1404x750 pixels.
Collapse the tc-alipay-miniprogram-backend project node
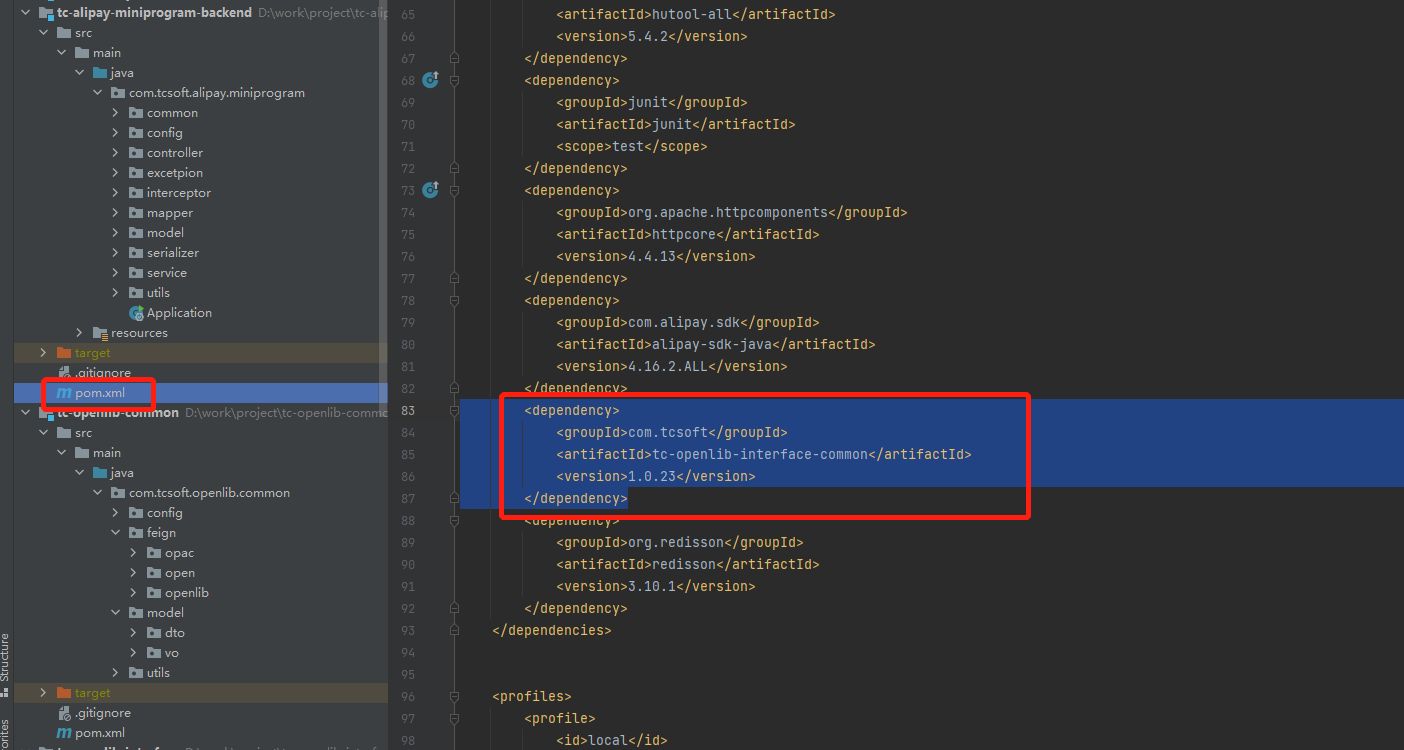[25, 13]
